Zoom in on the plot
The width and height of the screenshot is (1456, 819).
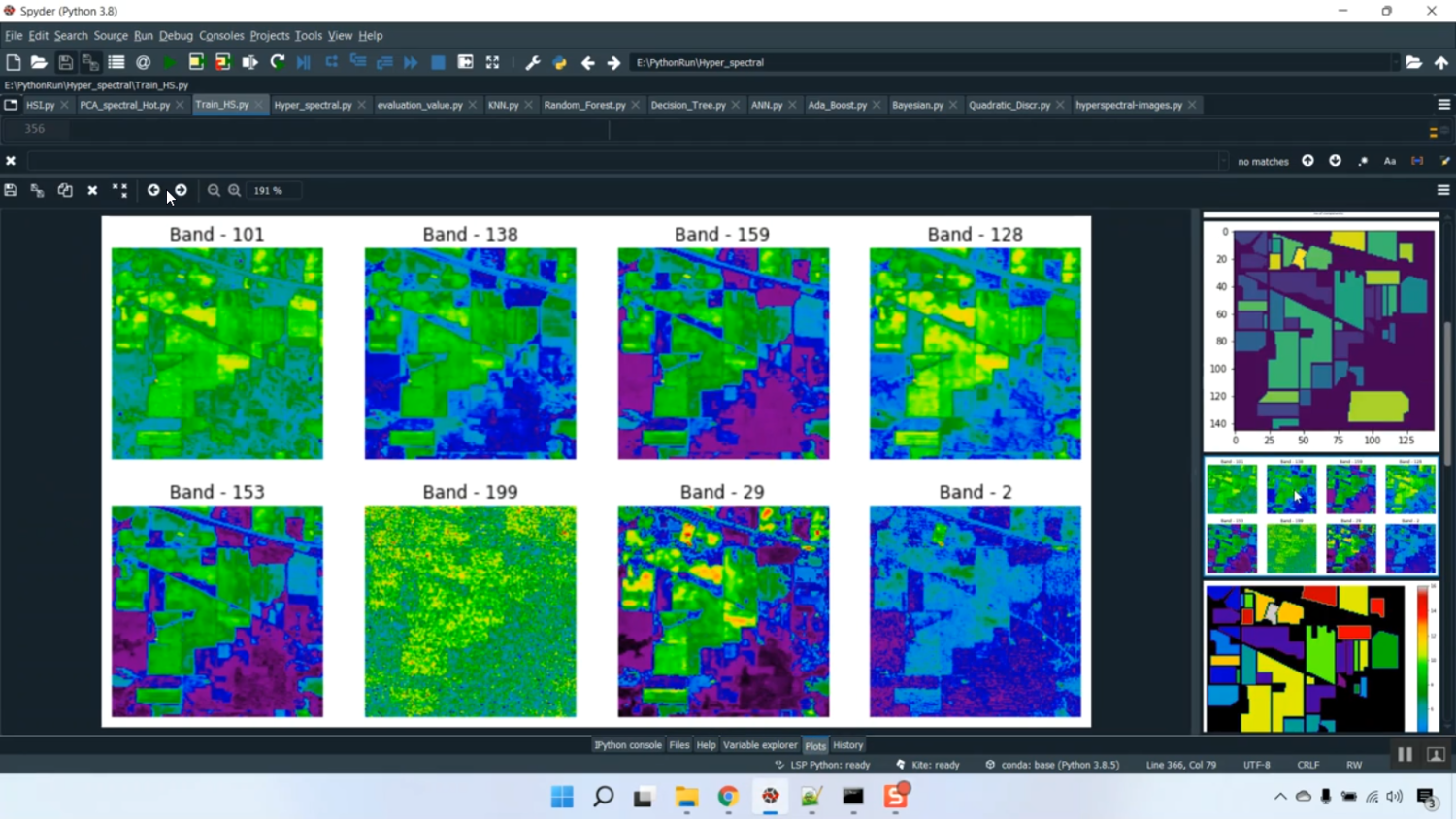click(x=235, y=190)
